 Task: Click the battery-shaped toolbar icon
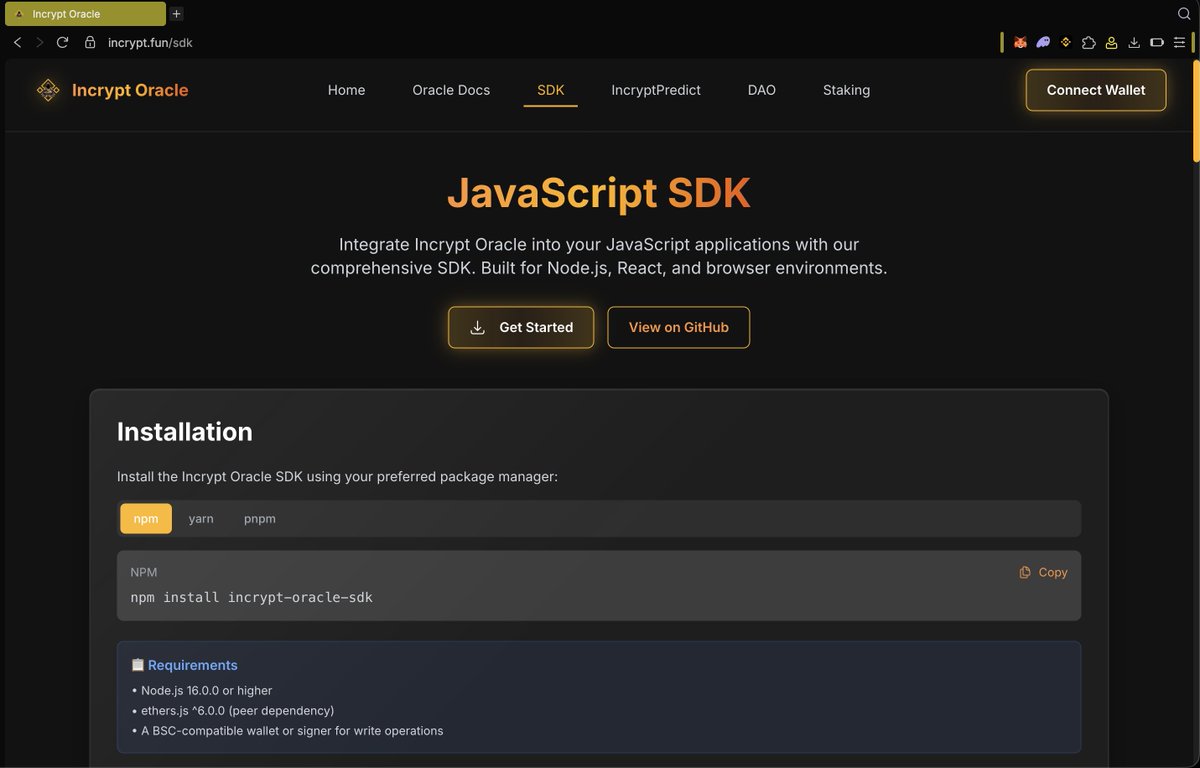(1157, 43)
